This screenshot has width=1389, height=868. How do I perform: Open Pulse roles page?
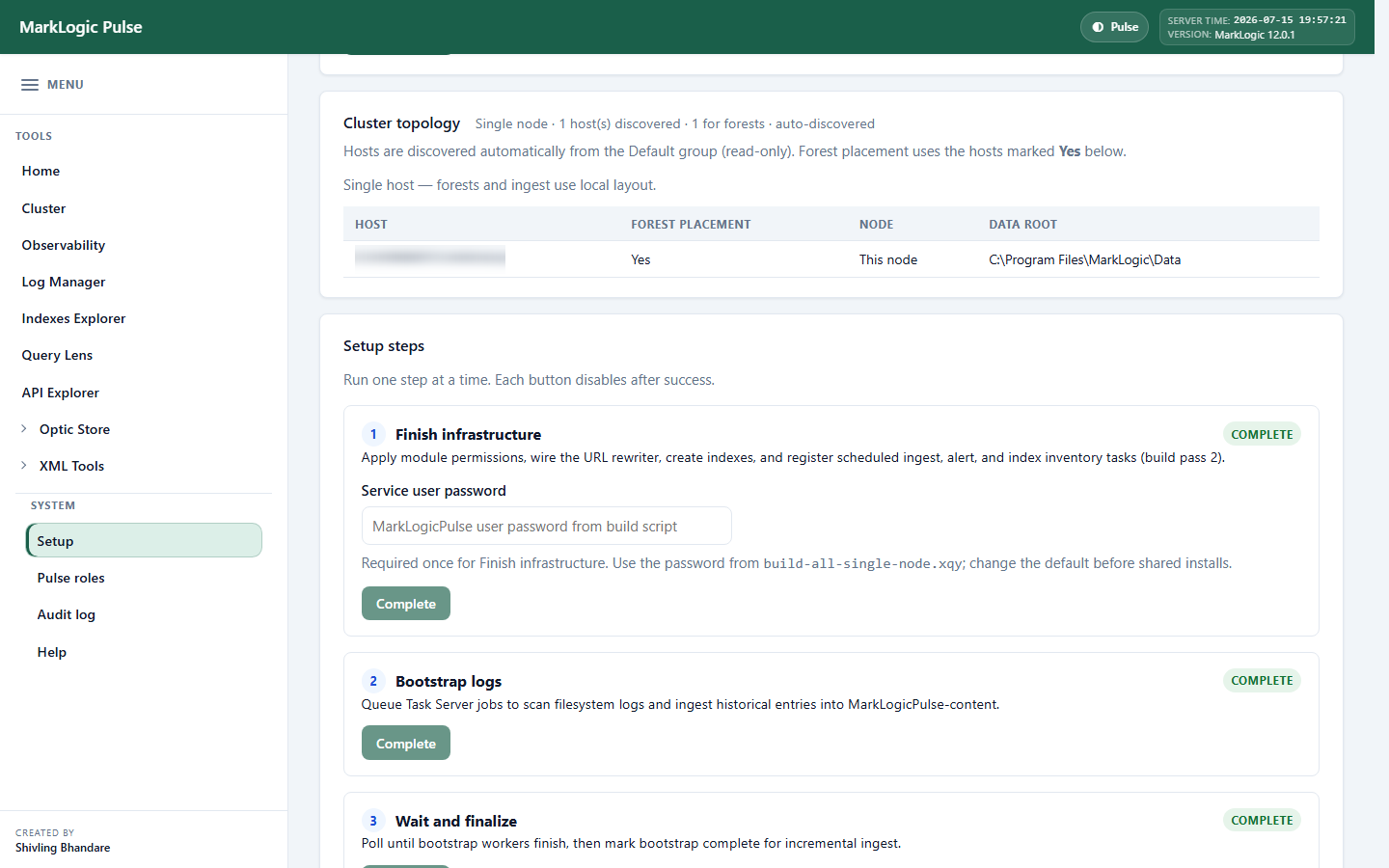[x=70, y=578]
